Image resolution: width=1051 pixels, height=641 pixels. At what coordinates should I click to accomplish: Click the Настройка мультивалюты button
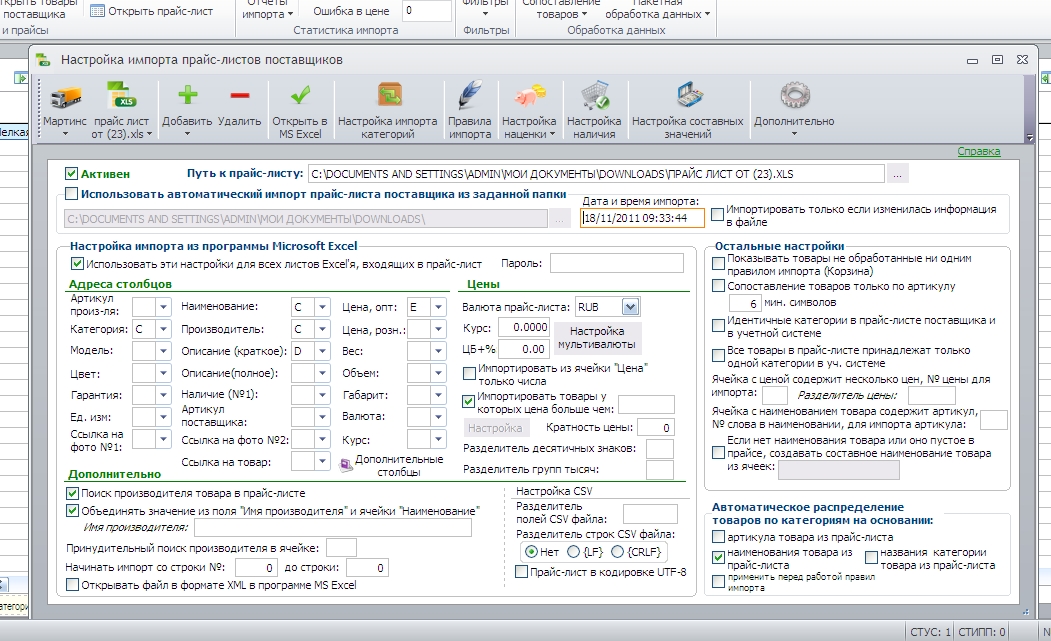click(597, 338)
